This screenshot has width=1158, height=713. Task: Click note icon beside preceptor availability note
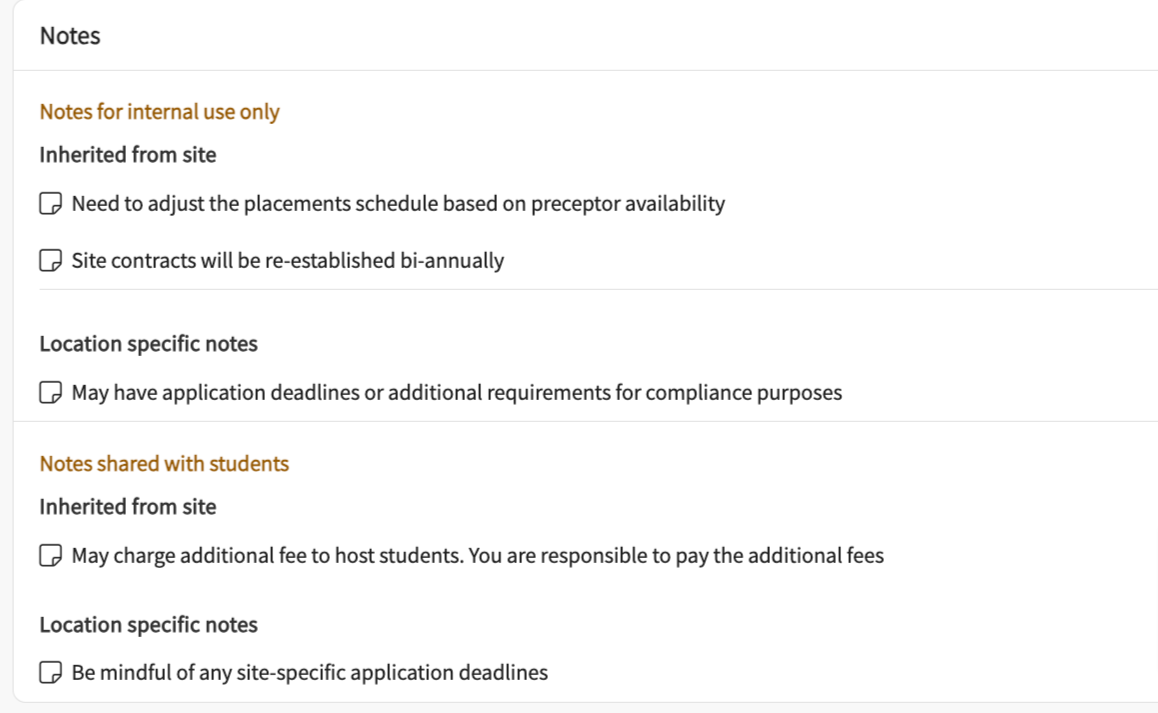(x=50, y=204)
